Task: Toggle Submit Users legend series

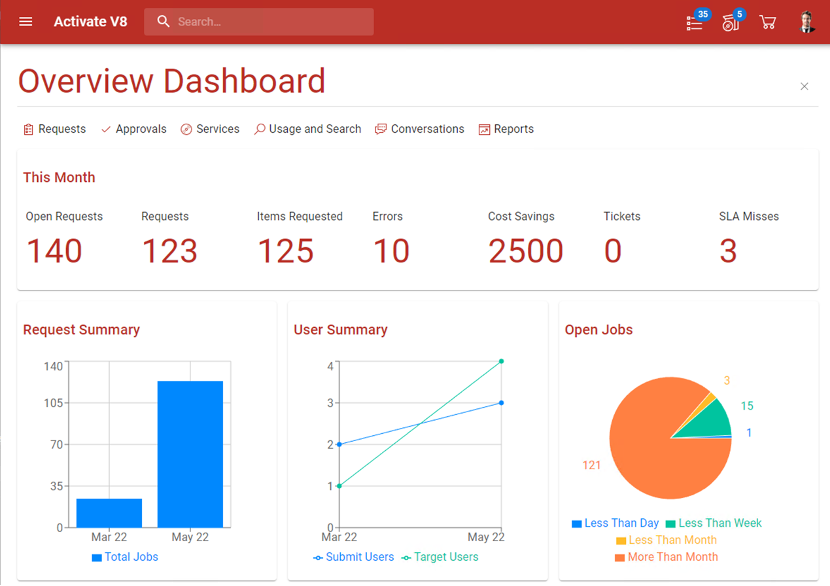Action: click(354, 557)
